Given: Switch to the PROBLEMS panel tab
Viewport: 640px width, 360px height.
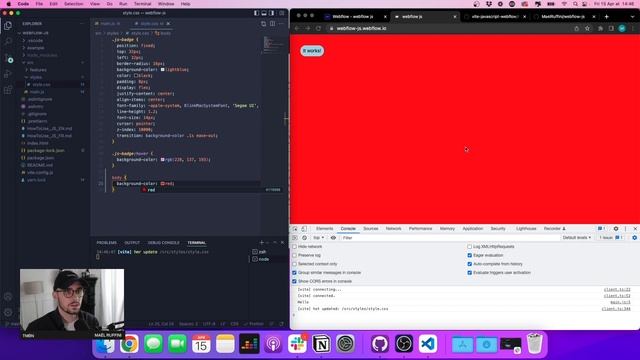Looking at the screenshot, I should click(107, 242).
